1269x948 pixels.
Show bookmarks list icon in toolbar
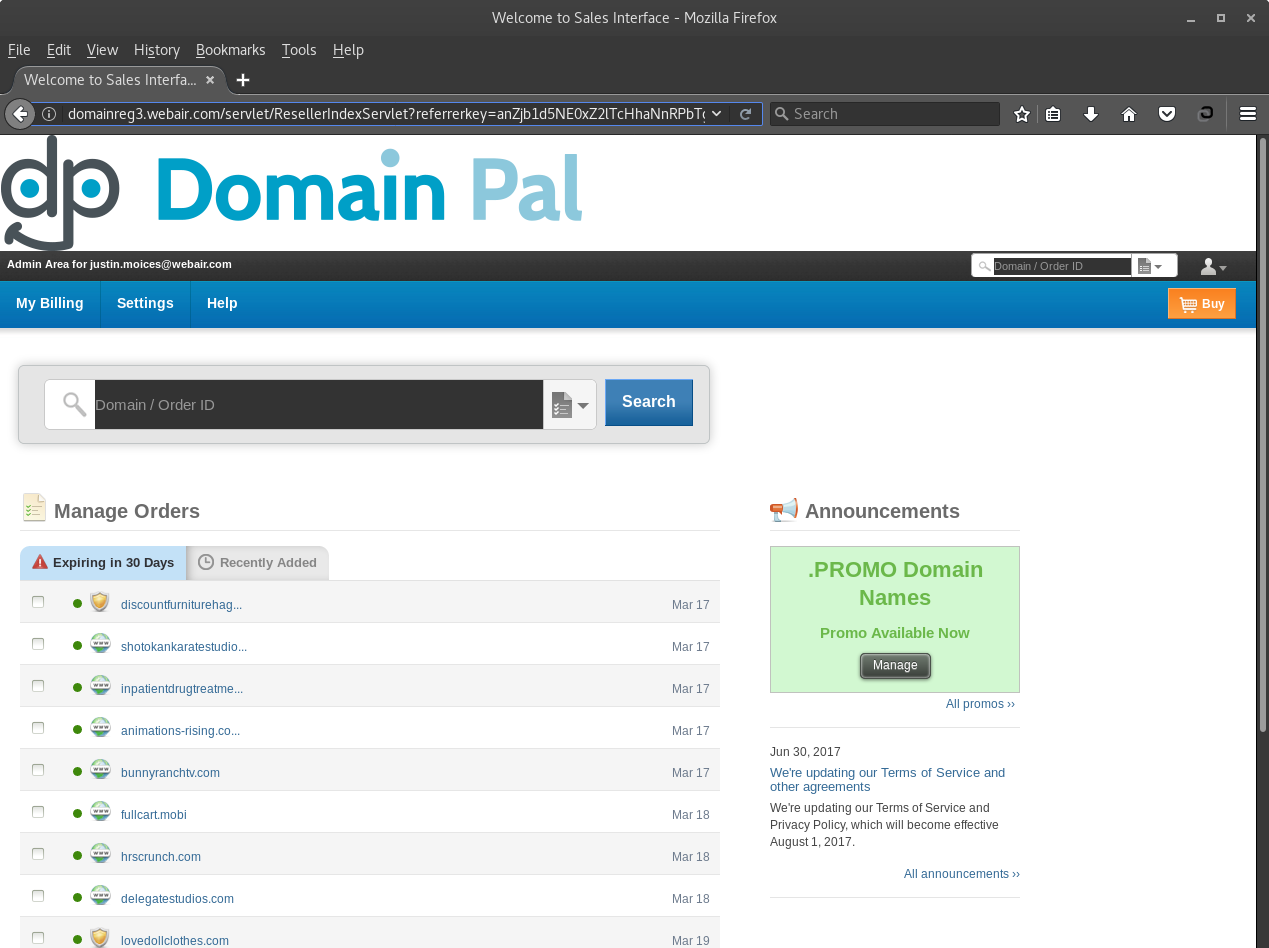pos(1053,114)
